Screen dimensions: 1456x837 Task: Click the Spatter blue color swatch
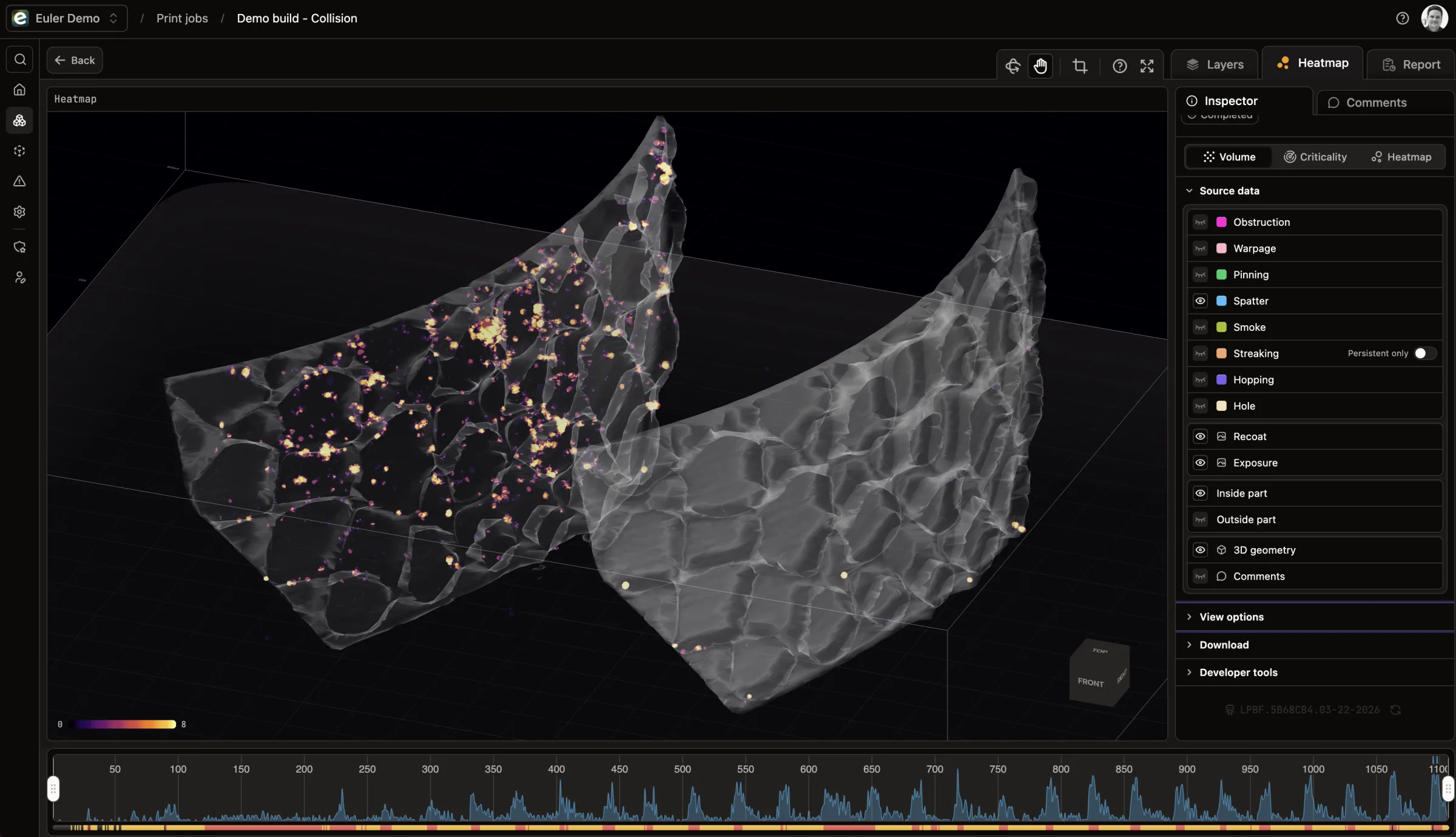click(x=1221, y=301)
